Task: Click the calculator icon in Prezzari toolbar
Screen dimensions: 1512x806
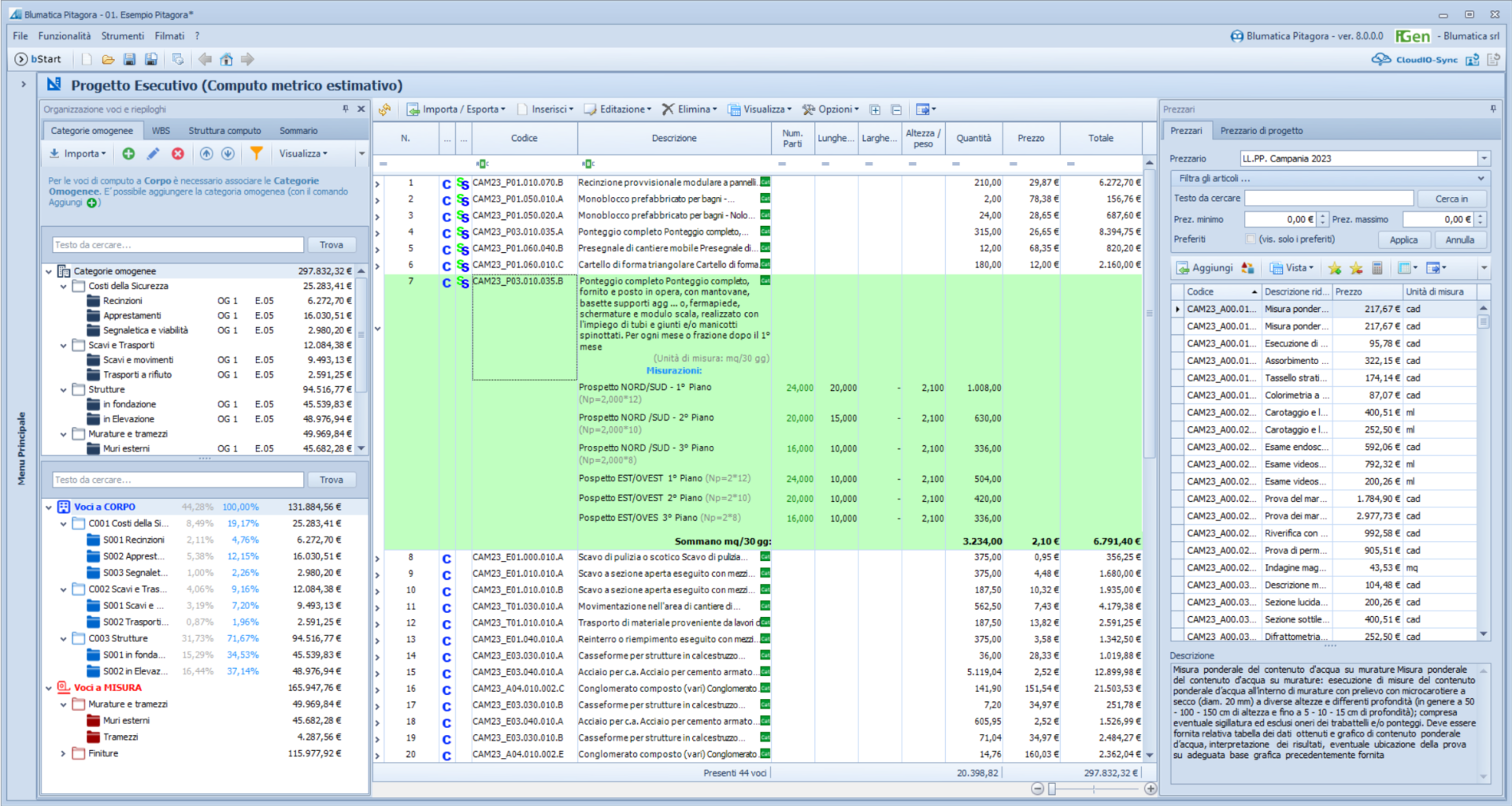Action: point(1377,268)
